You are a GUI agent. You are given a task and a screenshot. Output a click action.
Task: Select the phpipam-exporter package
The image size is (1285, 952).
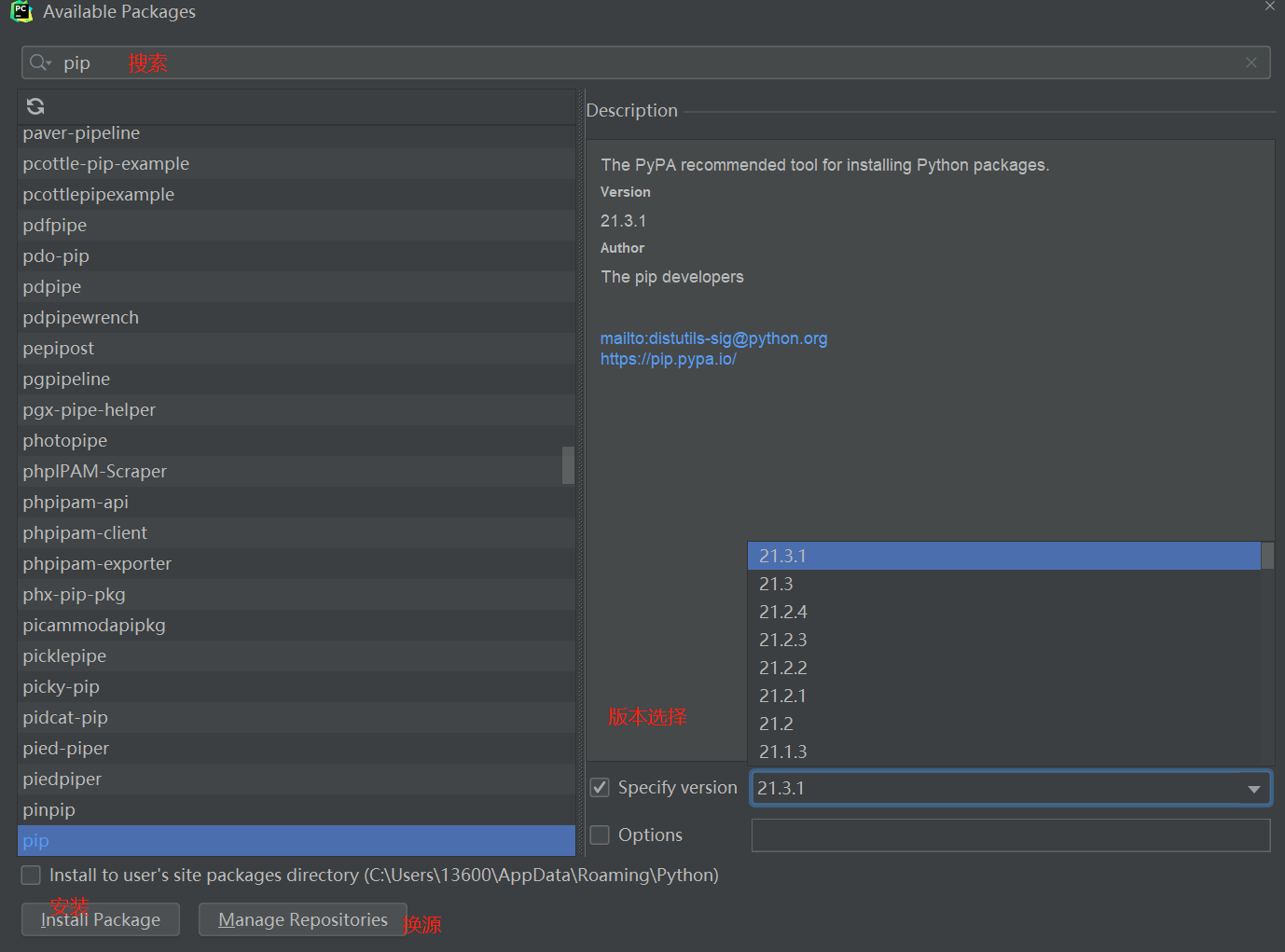297,564
